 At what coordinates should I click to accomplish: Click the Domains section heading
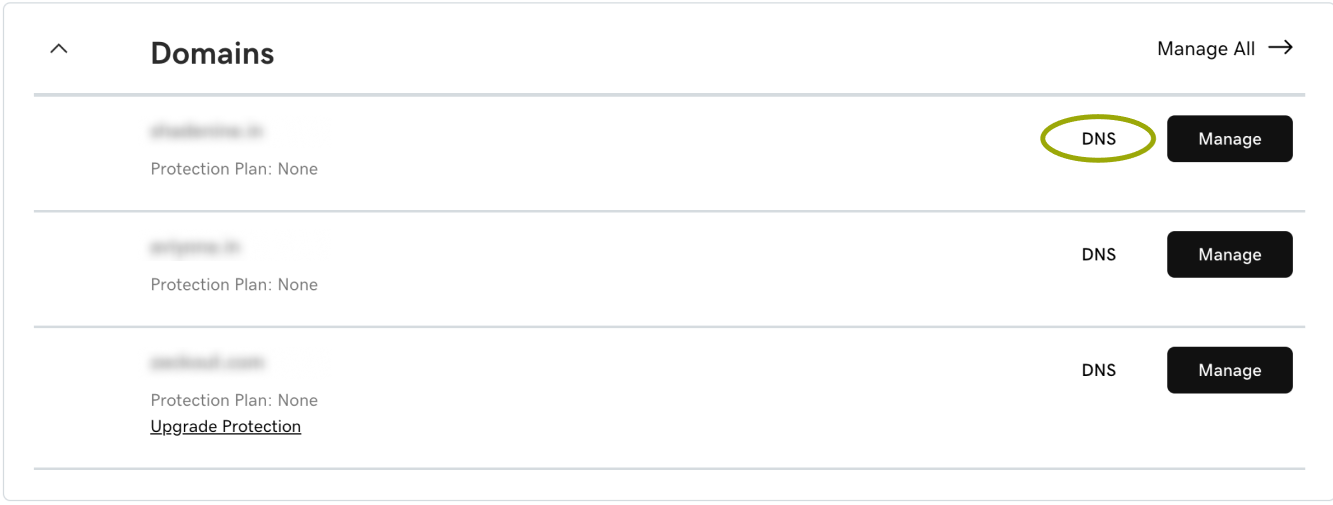[212, 53]
